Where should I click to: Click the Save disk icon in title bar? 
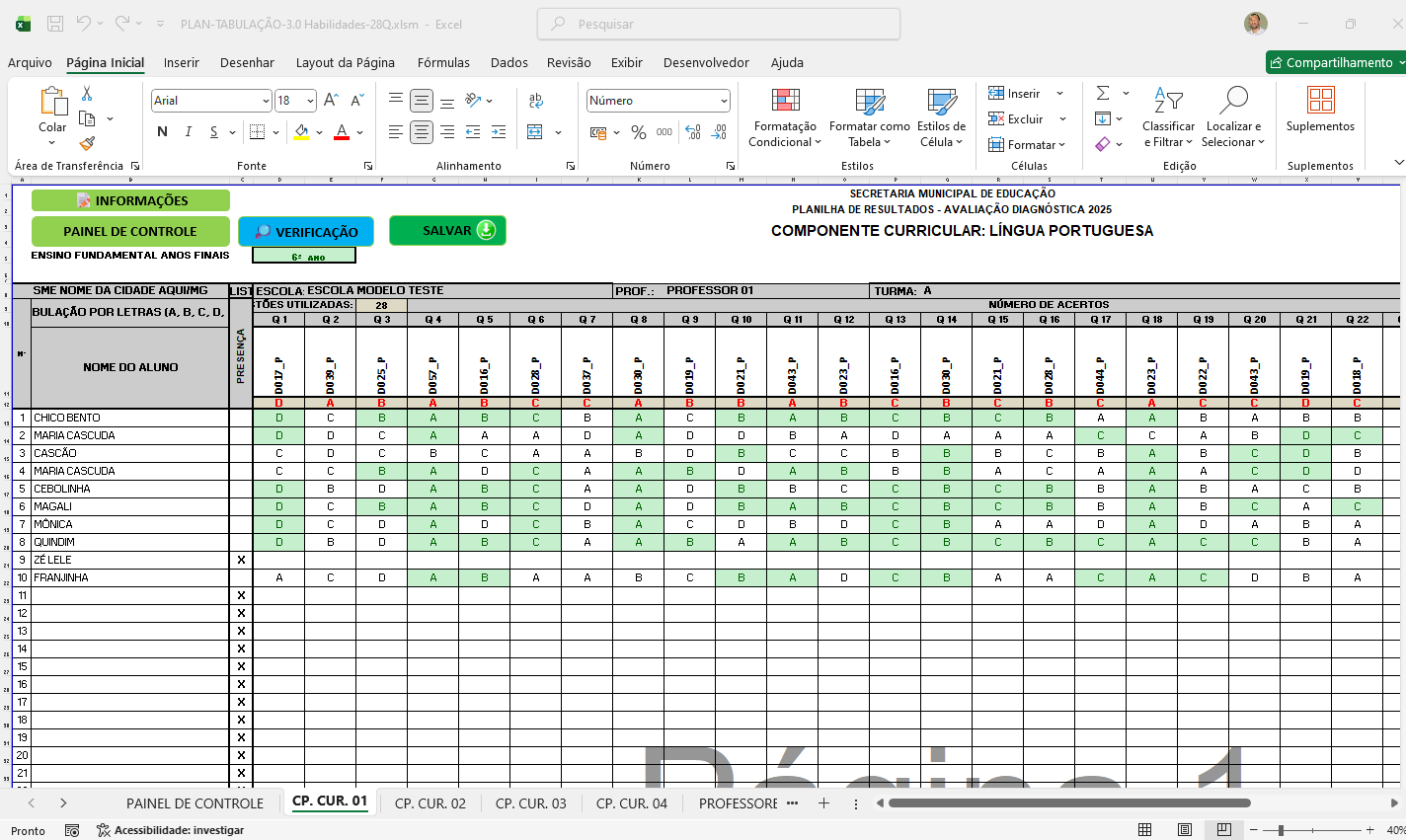coord(55,24)
